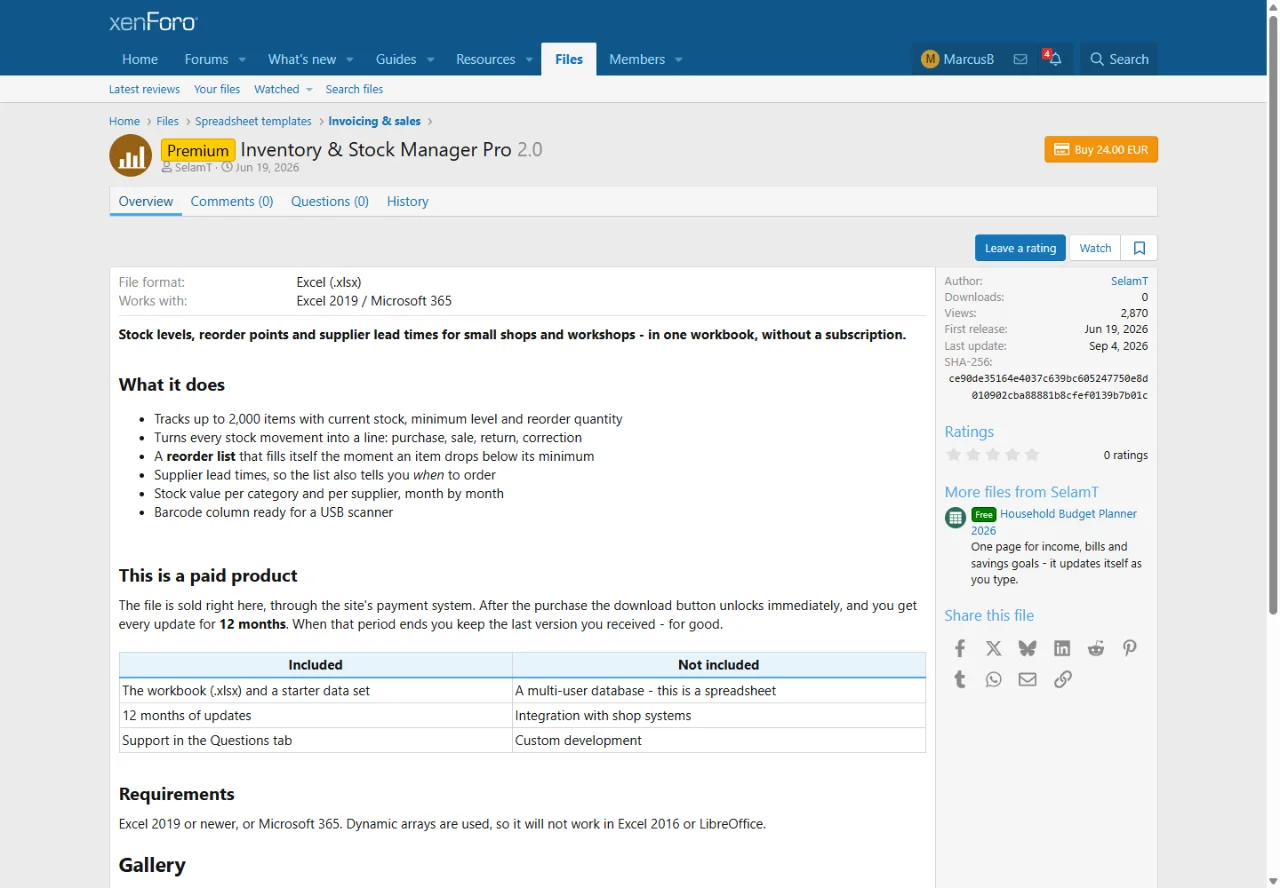
Task: Open Search files sub-navigation link
Action: pyautogui.click(x=354, y=89)
